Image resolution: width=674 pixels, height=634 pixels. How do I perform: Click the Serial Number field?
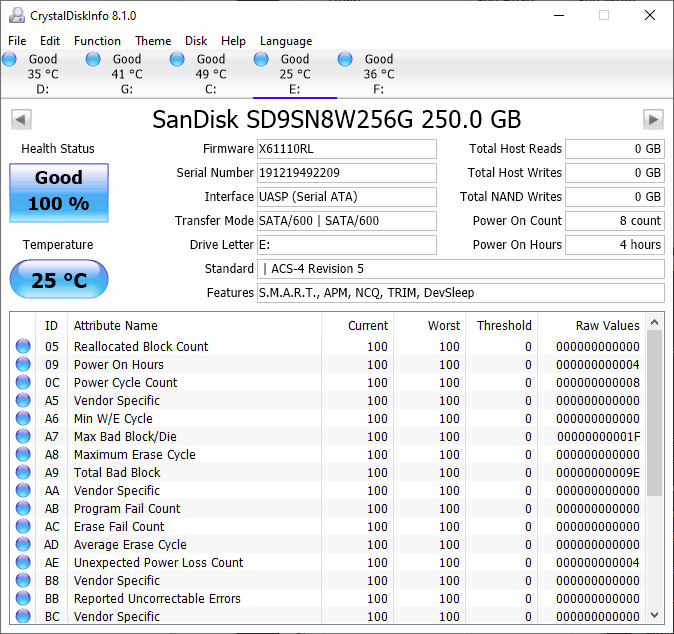(x=347, y=173)
